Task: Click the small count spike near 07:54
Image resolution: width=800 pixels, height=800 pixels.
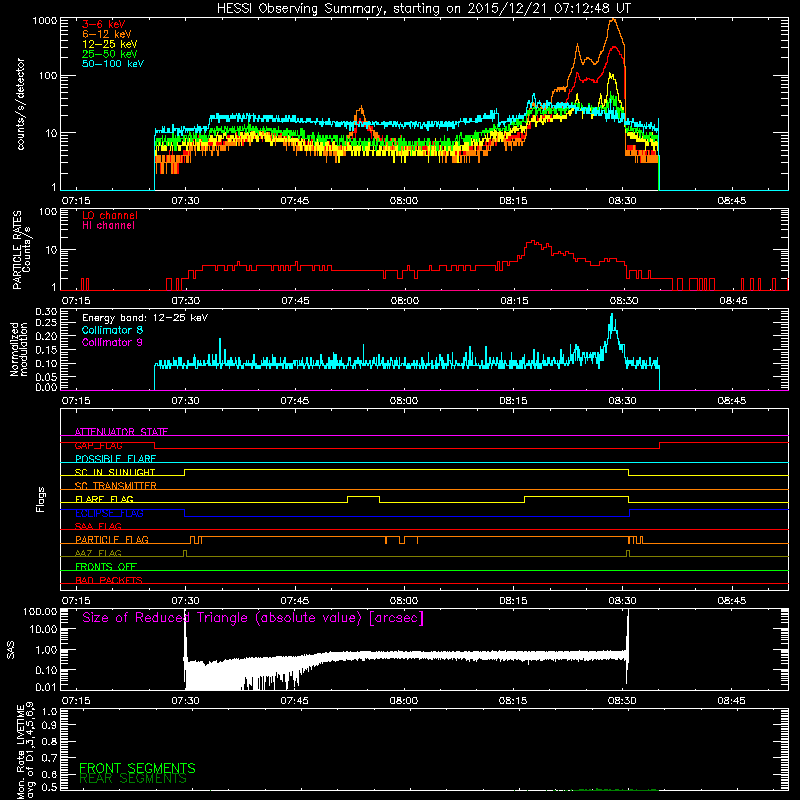Action: point(361,108)
